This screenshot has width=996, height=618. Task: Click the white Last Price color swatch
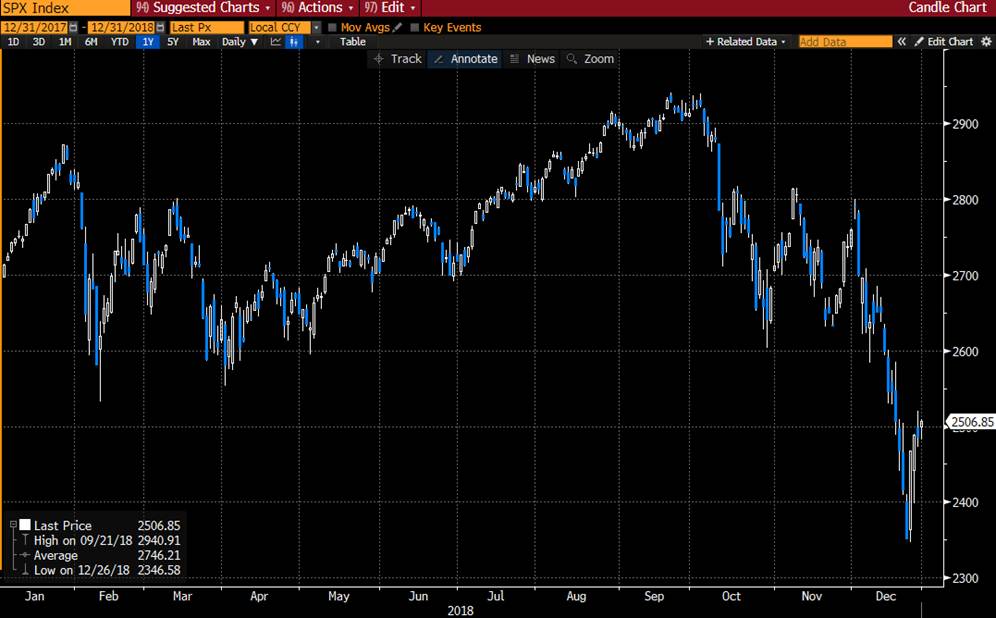[x=24, y=525]
